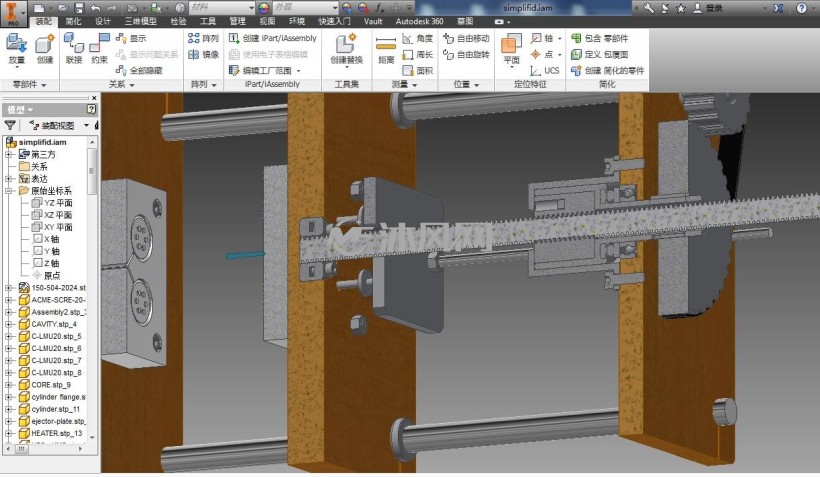Select the 点 work point tool
The image size is (820, 477).
[542, 54]
